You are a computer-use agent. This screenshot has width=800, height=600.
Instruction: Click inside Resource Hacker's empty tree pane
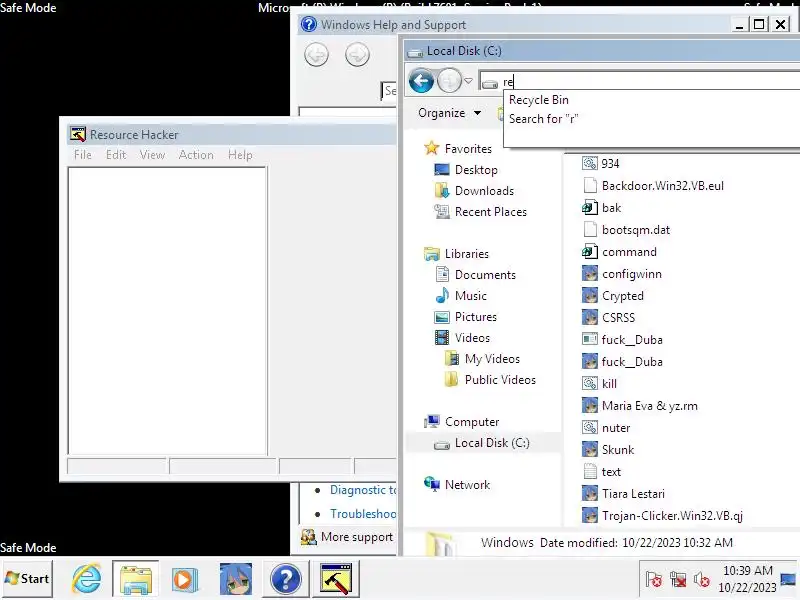click(x=167, y=310)
